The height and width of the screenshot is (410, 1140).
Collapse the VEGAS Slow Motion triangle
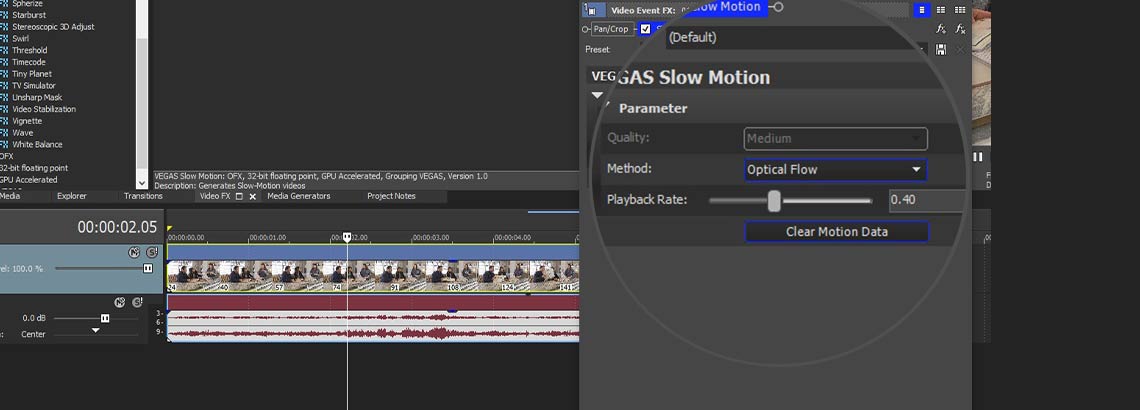(x=598, y=95)
